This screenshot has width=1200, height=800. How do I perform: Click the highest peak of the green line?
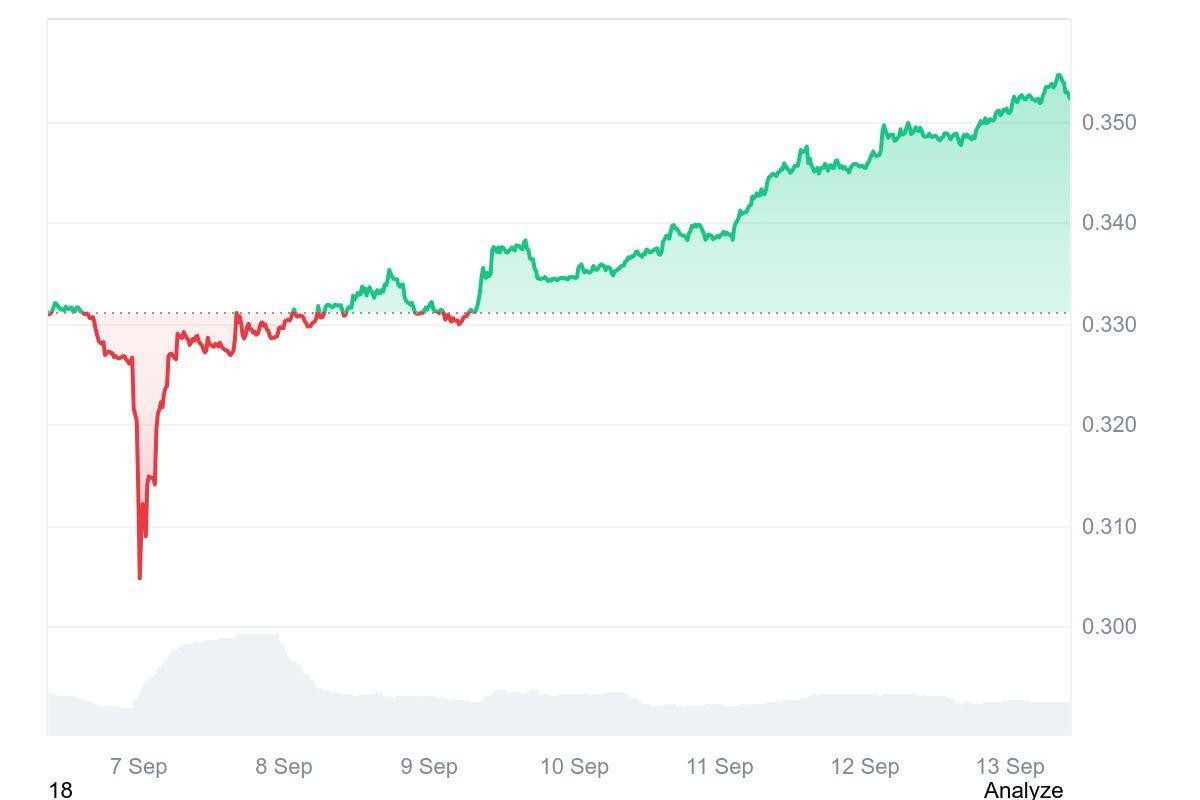[x=1059, y=75]
